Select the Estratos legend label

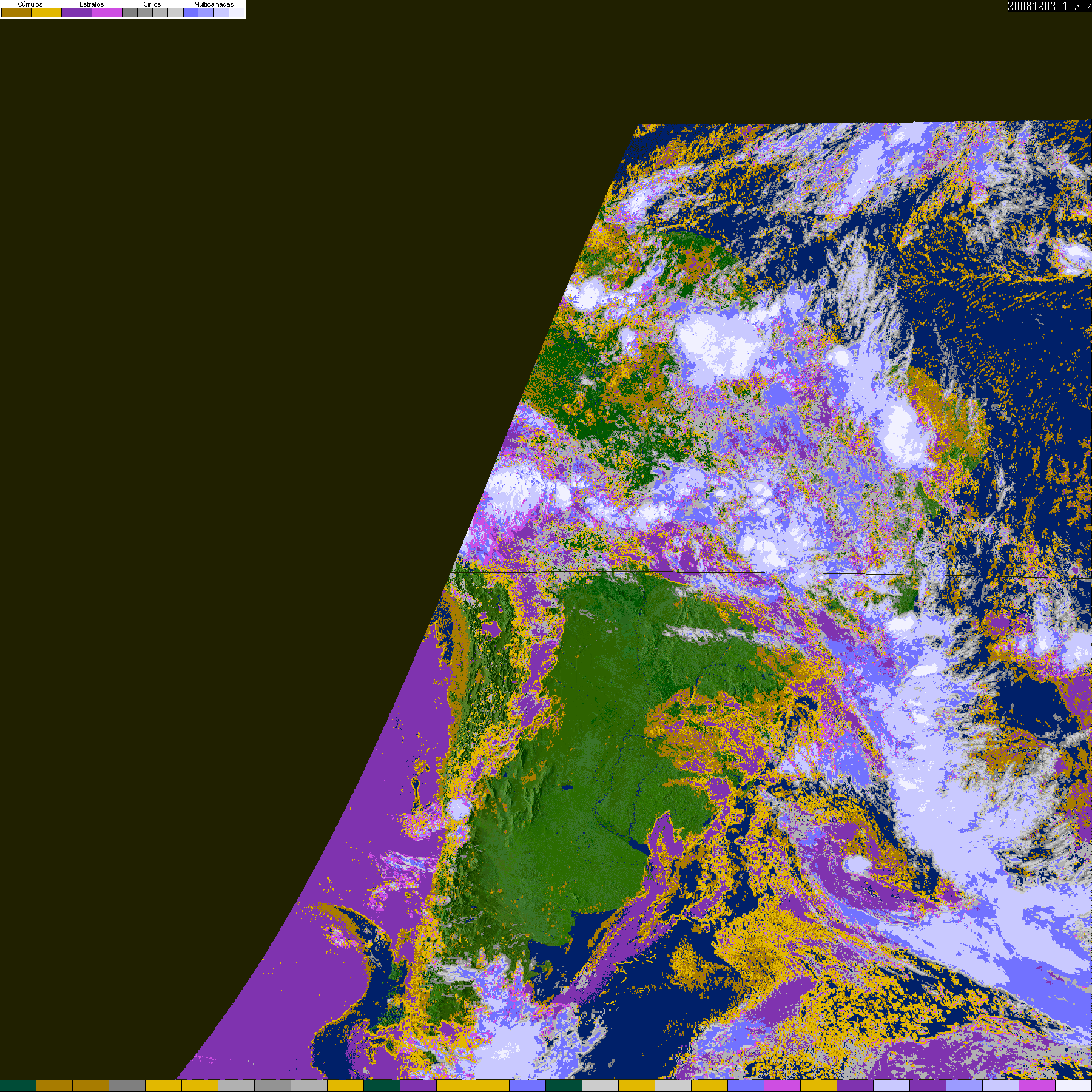pos(92,4)
